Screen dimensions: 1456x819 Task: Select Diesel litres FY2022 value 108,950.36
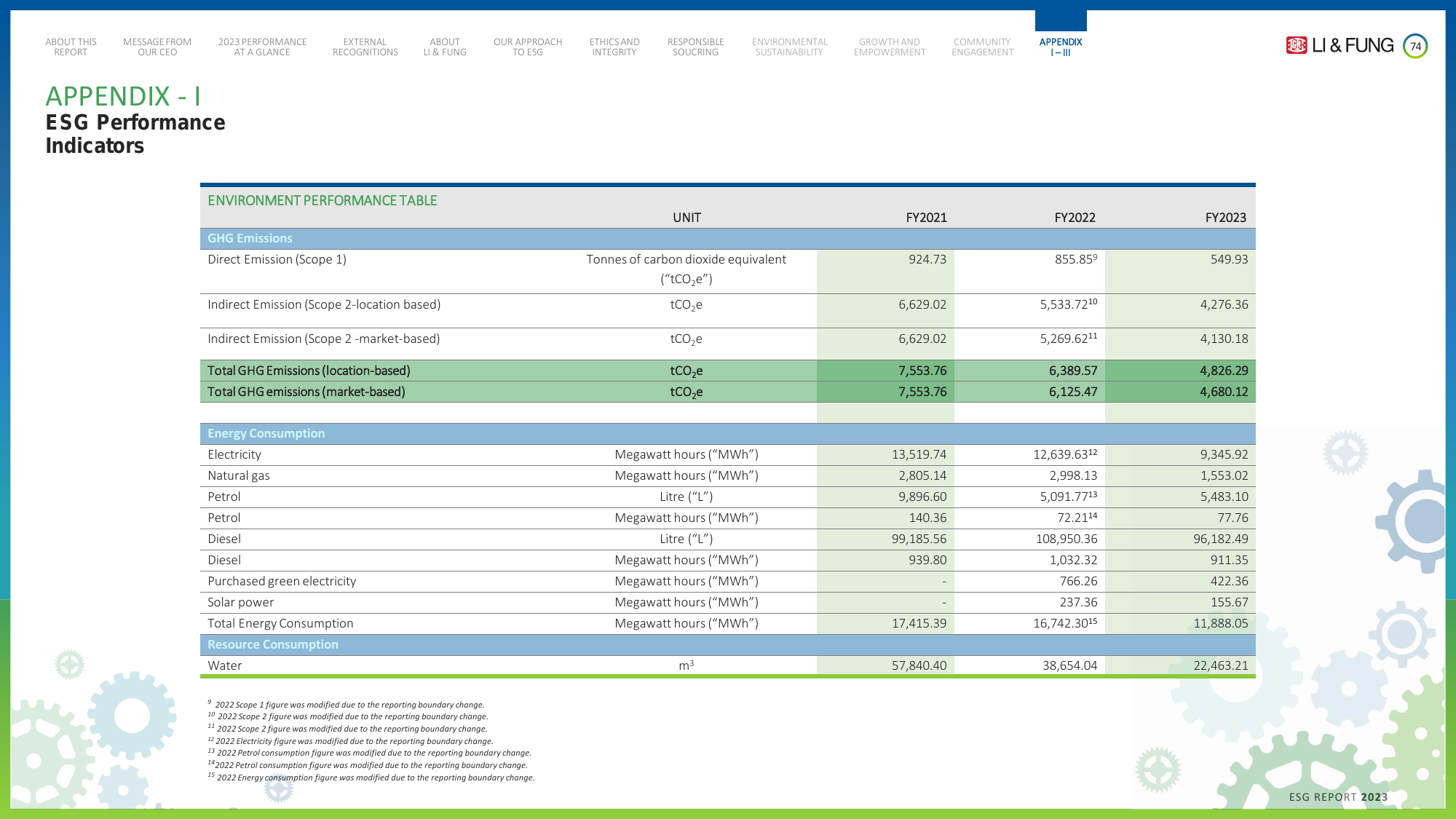tap(1067, 539)
